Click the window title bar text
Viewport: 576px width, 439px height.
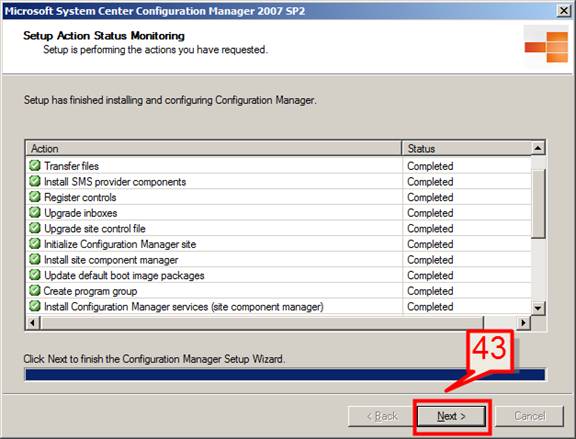(155, 11)
